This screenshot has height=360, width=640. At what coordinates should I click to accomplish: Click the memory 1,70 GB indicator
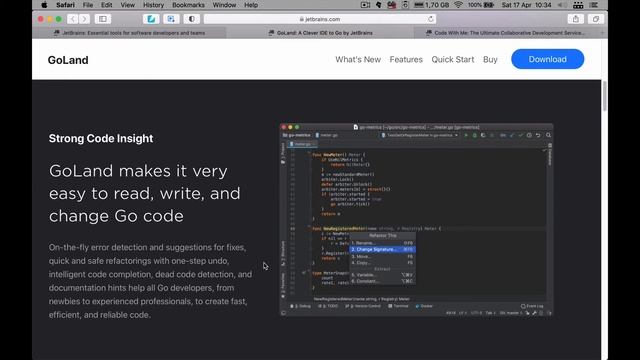coord(431,5)
